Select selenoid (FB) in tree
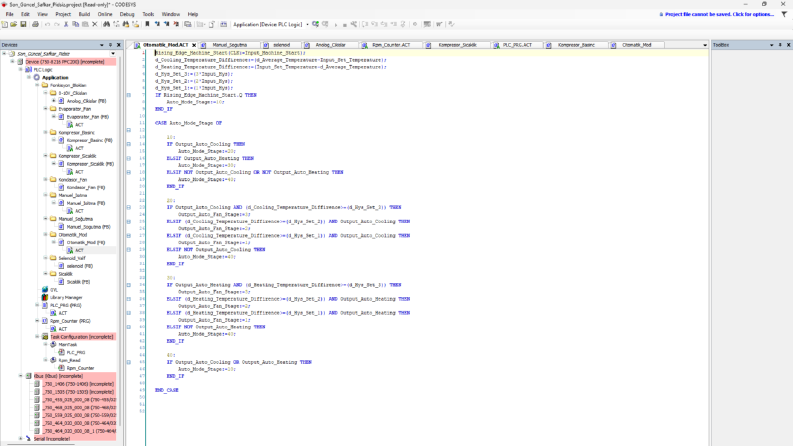793x446 pixels. (x=80, y=266)
